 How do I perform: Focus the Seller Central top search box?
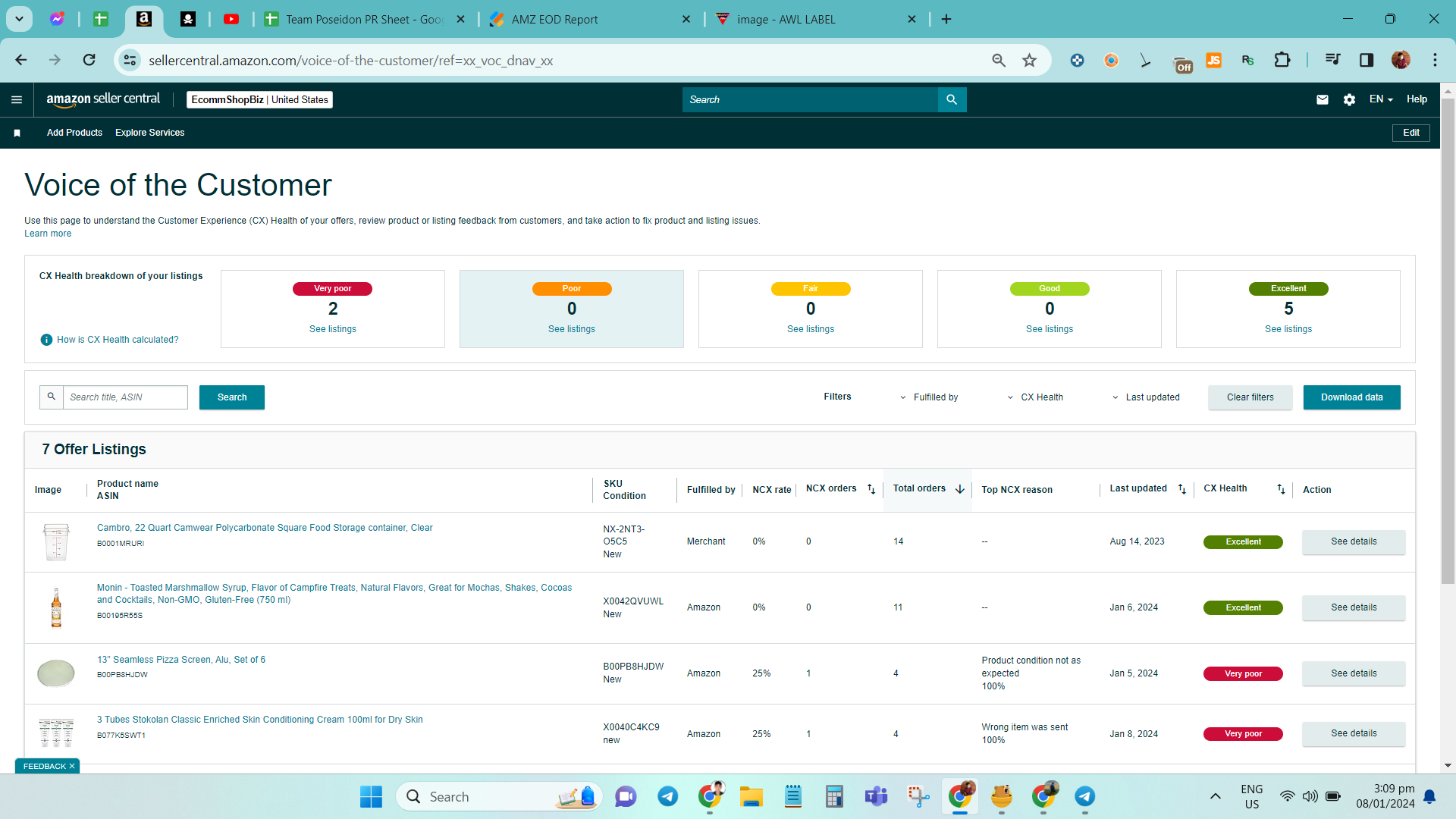pos(810,99)
